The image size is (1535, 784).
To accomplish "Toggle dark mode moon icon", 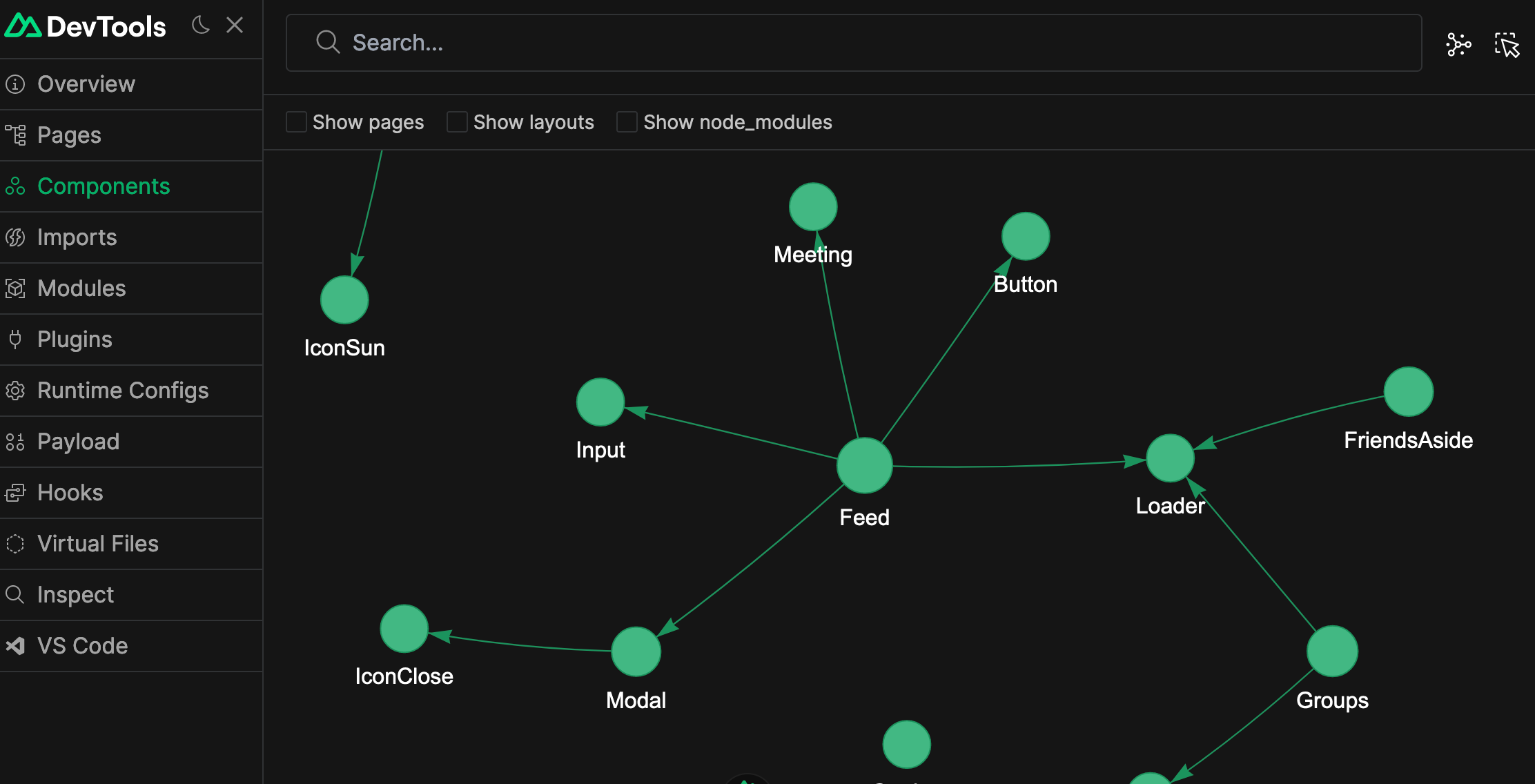I will [200, 24].
